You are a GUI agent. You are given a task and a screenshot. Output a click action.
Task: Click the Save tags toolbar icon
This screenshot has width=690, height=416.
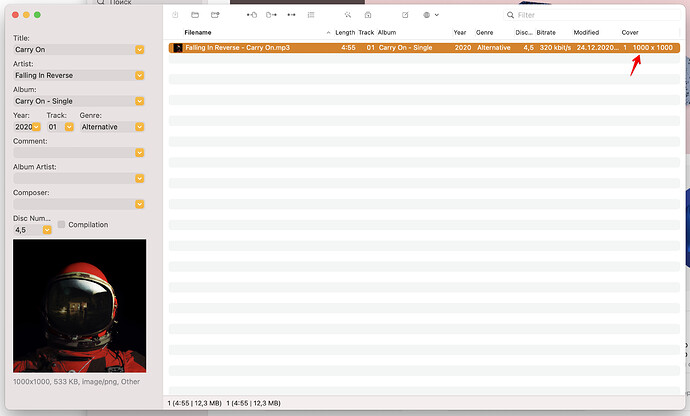pos(175,15)
